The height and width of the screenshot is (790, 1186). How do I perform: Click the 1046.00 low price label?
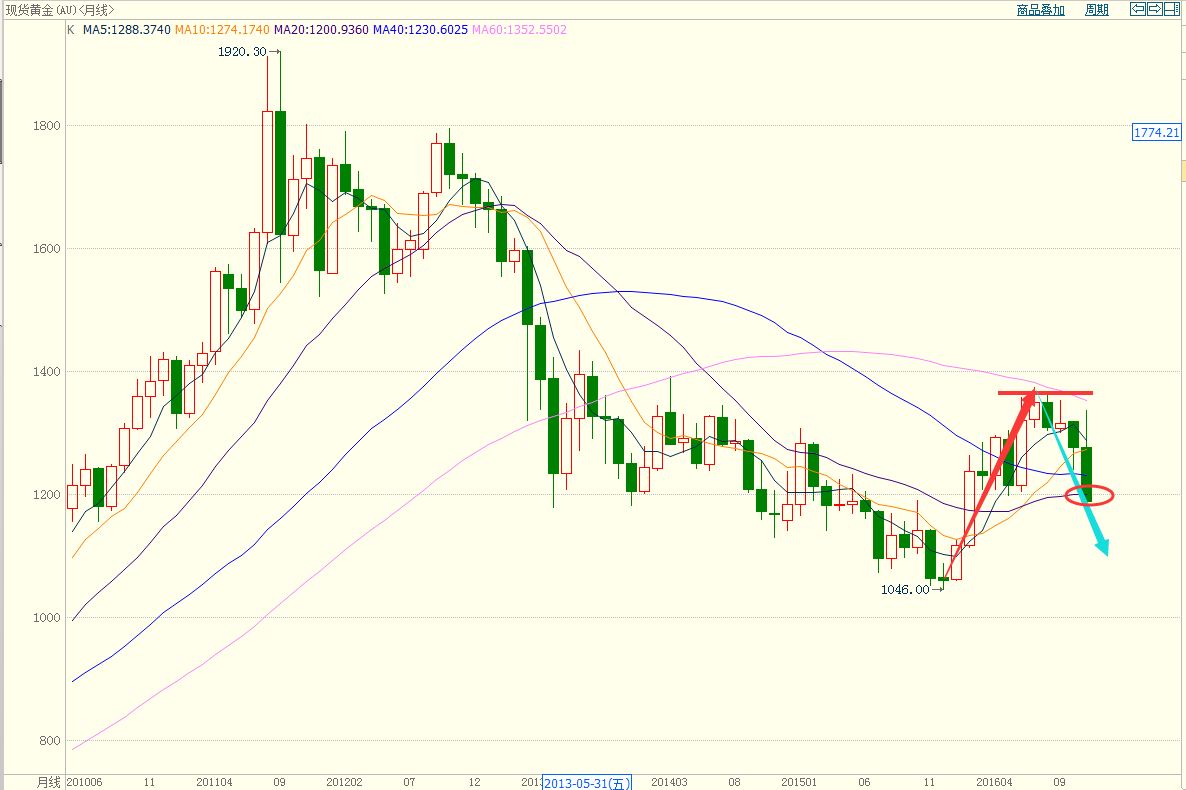[905, 589]
